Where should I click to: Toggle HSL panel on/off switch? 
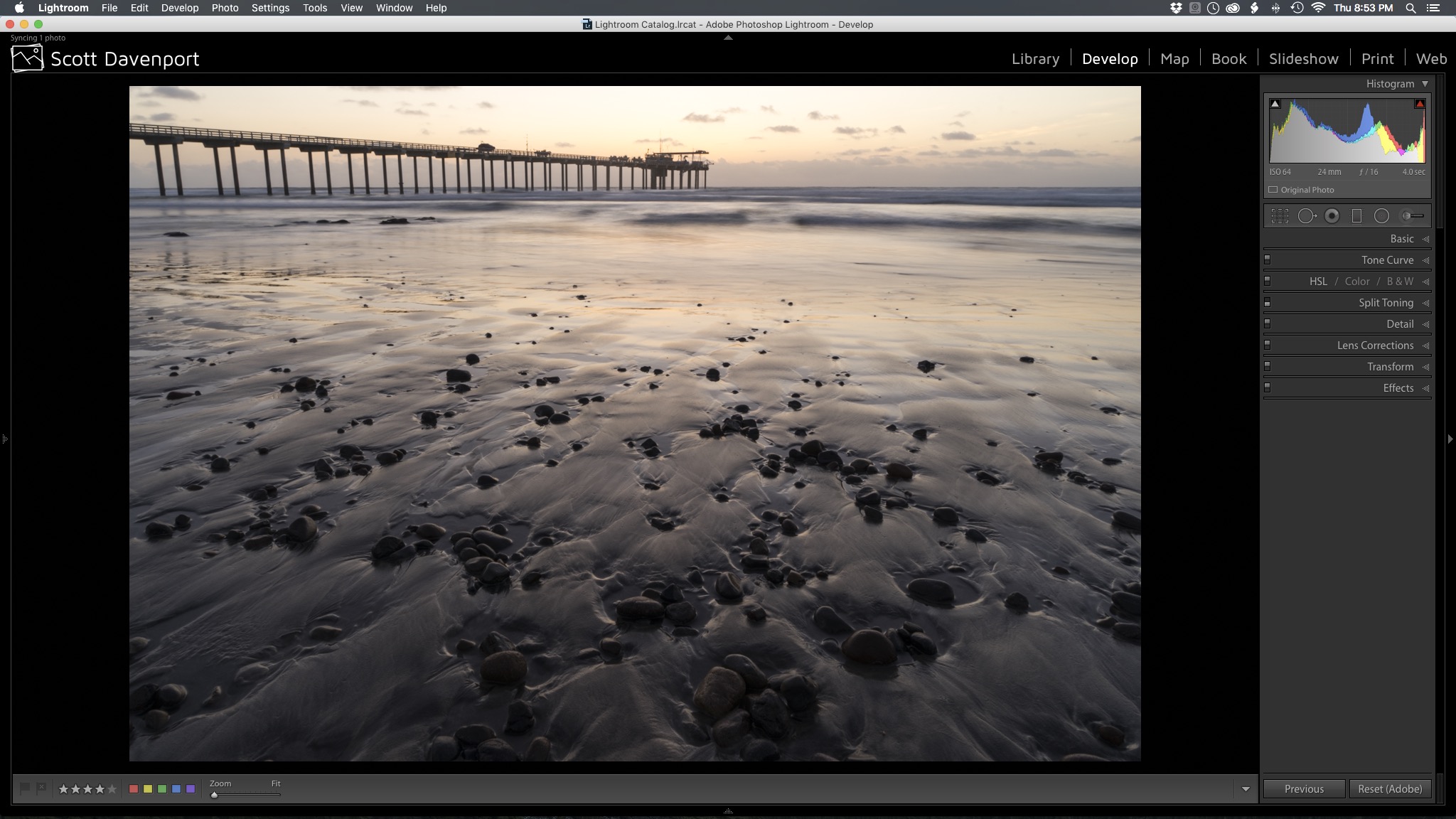tap(1267, 282)
